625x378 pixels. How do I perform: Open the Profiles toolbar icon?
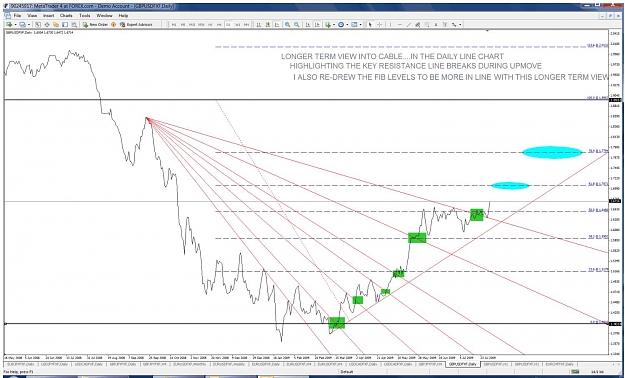click(23, 24)
